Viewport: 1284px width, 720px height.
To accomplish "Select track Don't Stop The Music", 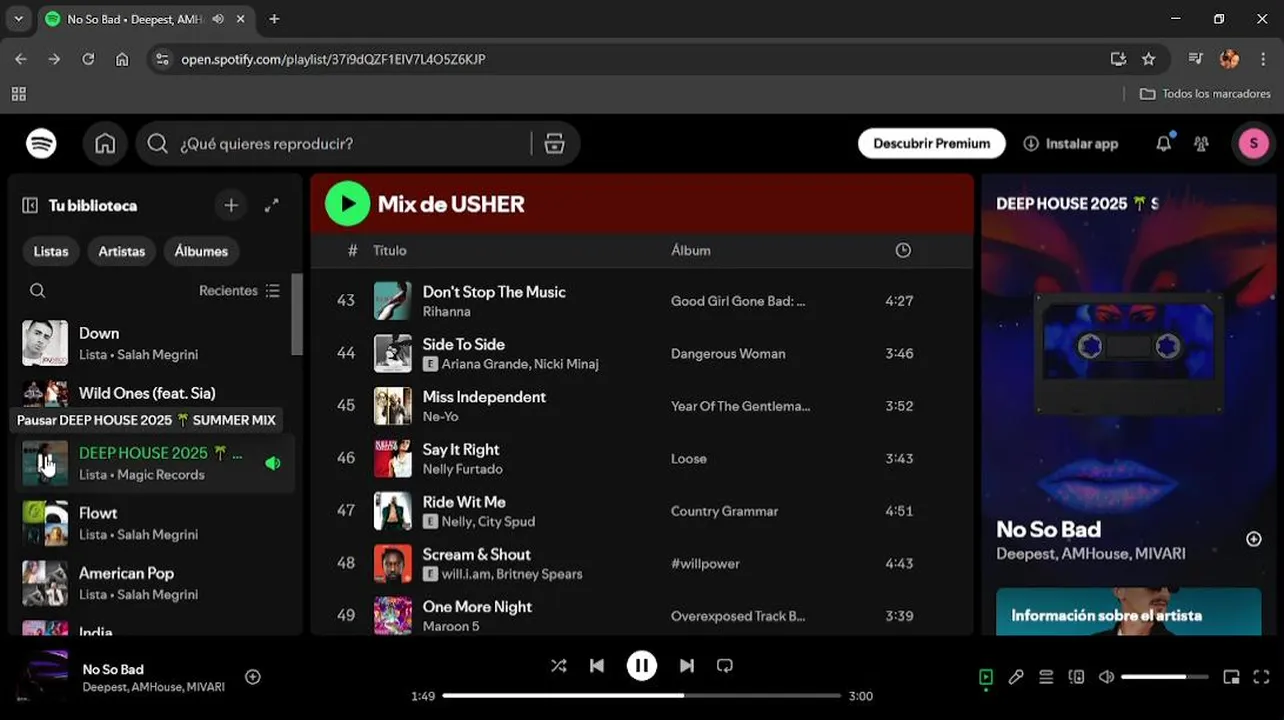I will click(x=494, y=292).
